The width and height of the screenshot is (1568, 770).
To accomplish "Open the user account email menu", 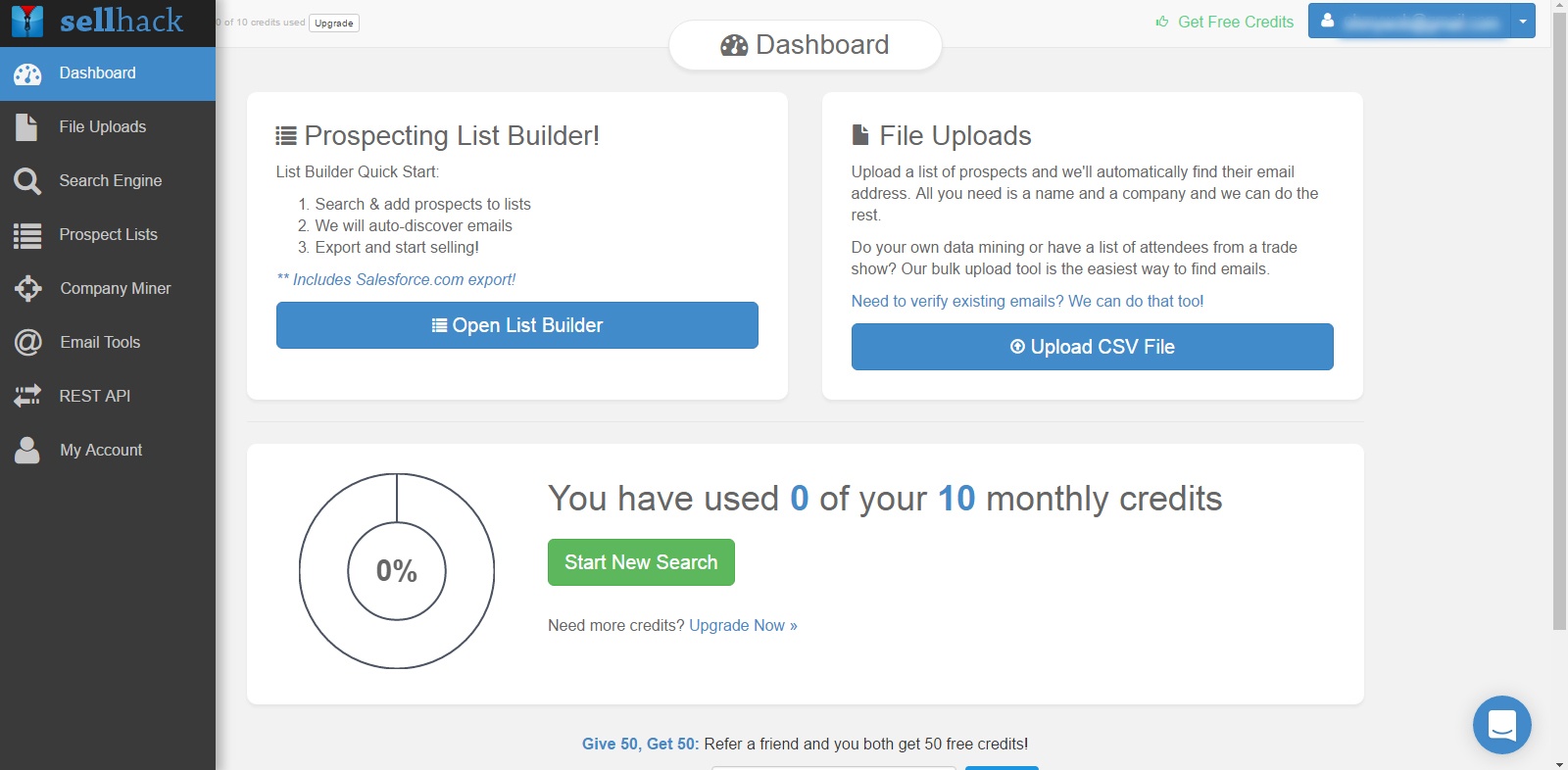I will 1409,21.
